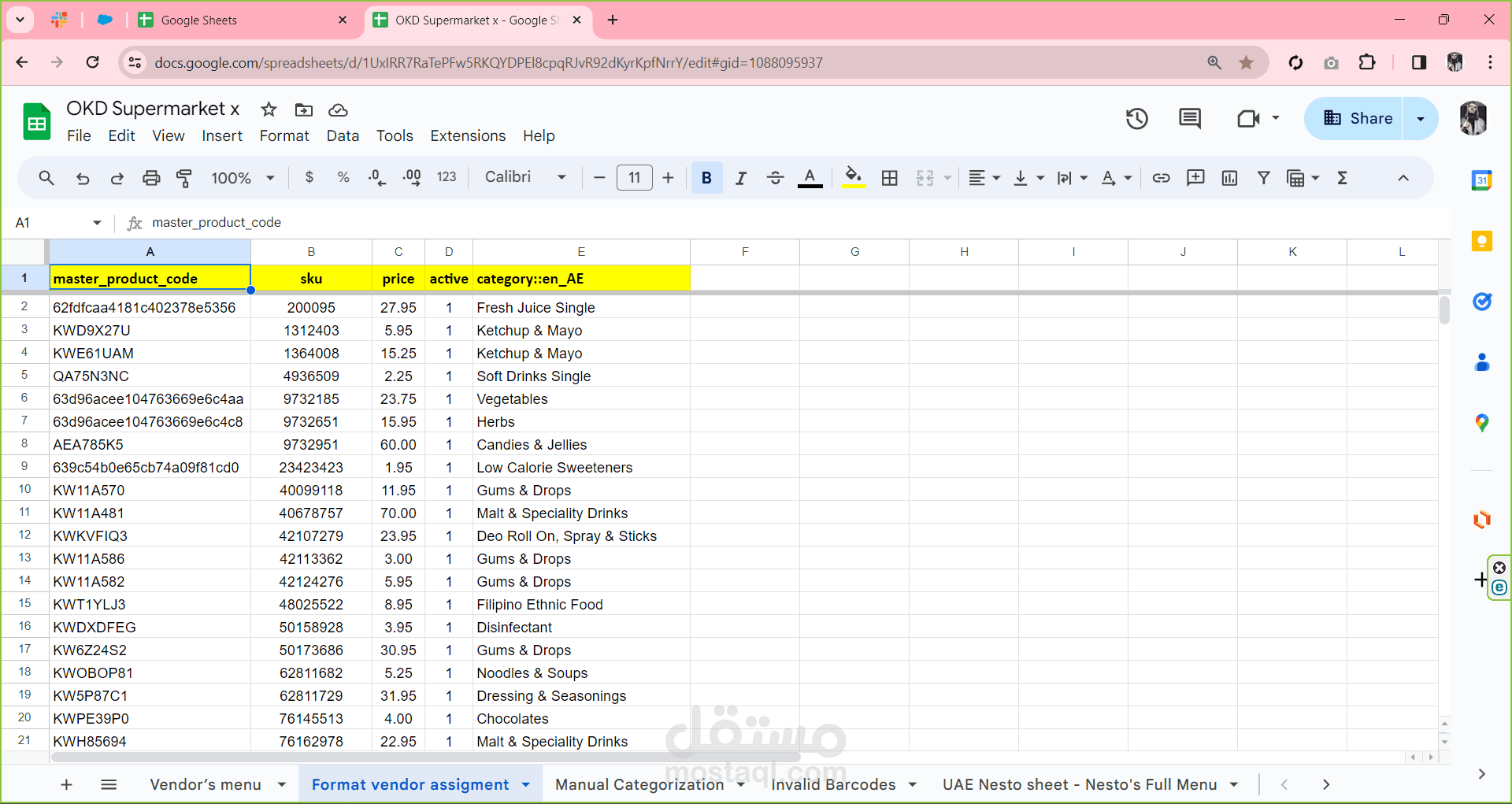This screenshot has width=1512, height=804.
Task: Open the Insert menu
Action: [x=222, y=135]
